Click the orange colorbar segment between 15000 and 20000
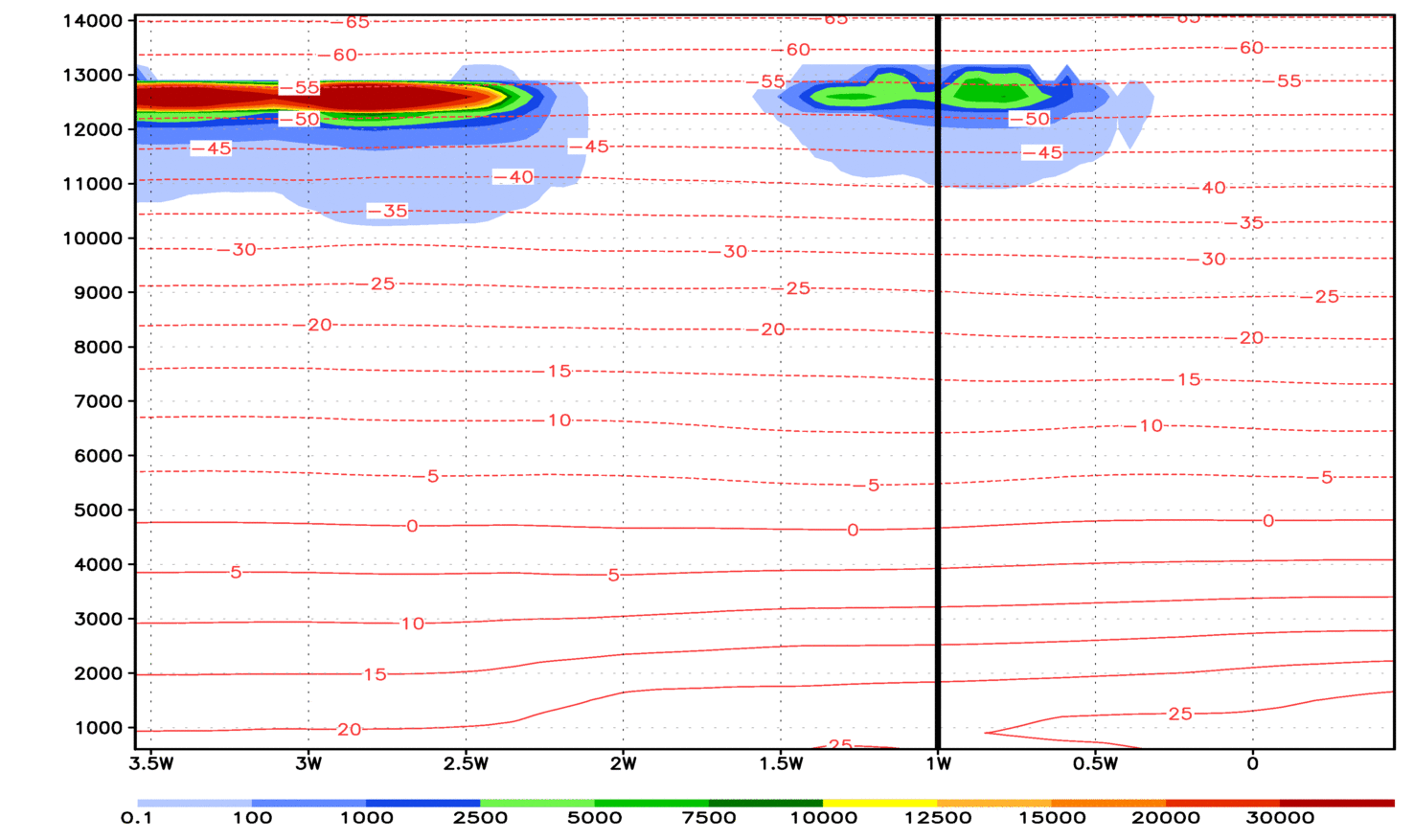 1107,803
